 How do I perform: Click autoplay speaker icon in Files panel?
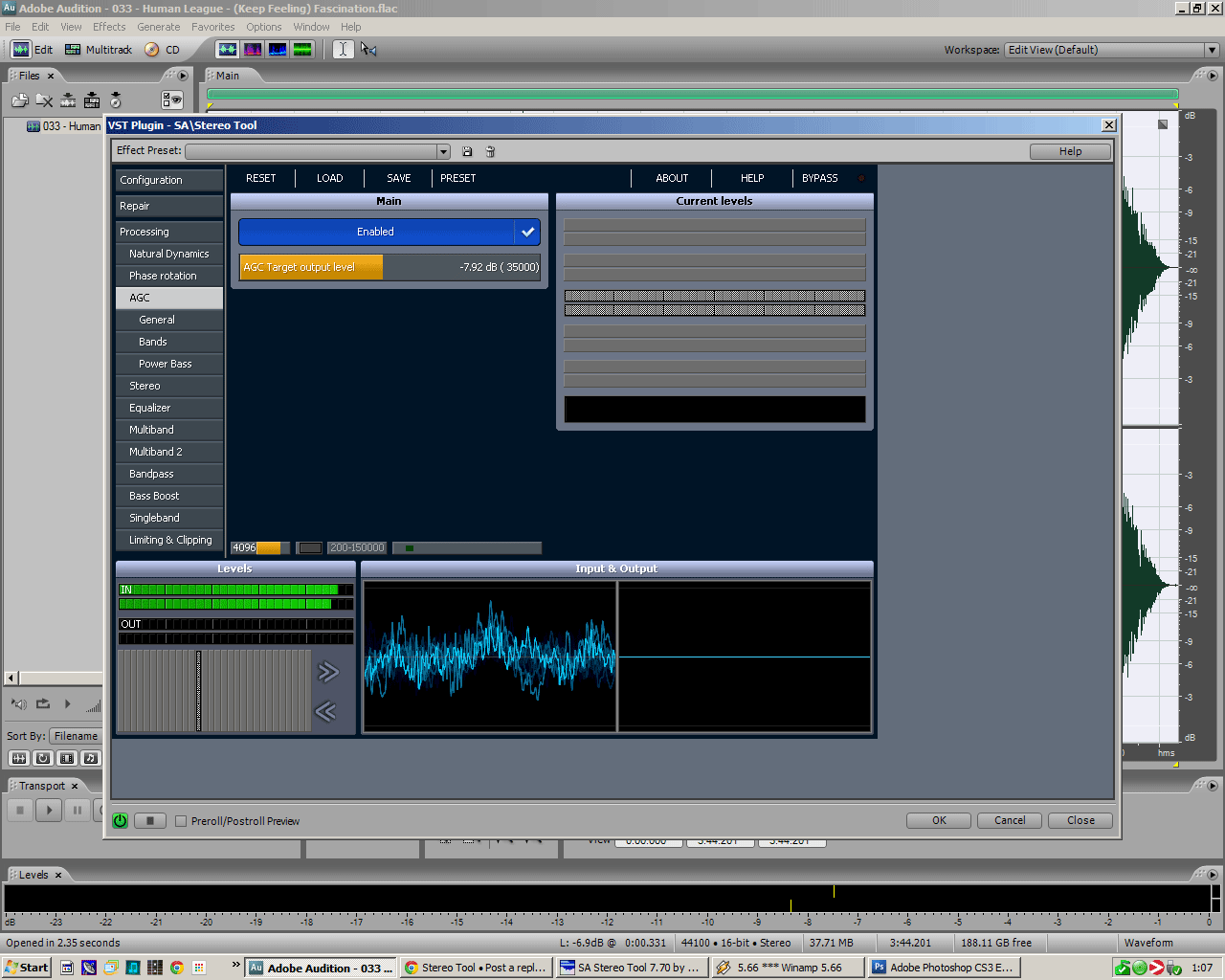pyautogui.click(x=18, y=704)
